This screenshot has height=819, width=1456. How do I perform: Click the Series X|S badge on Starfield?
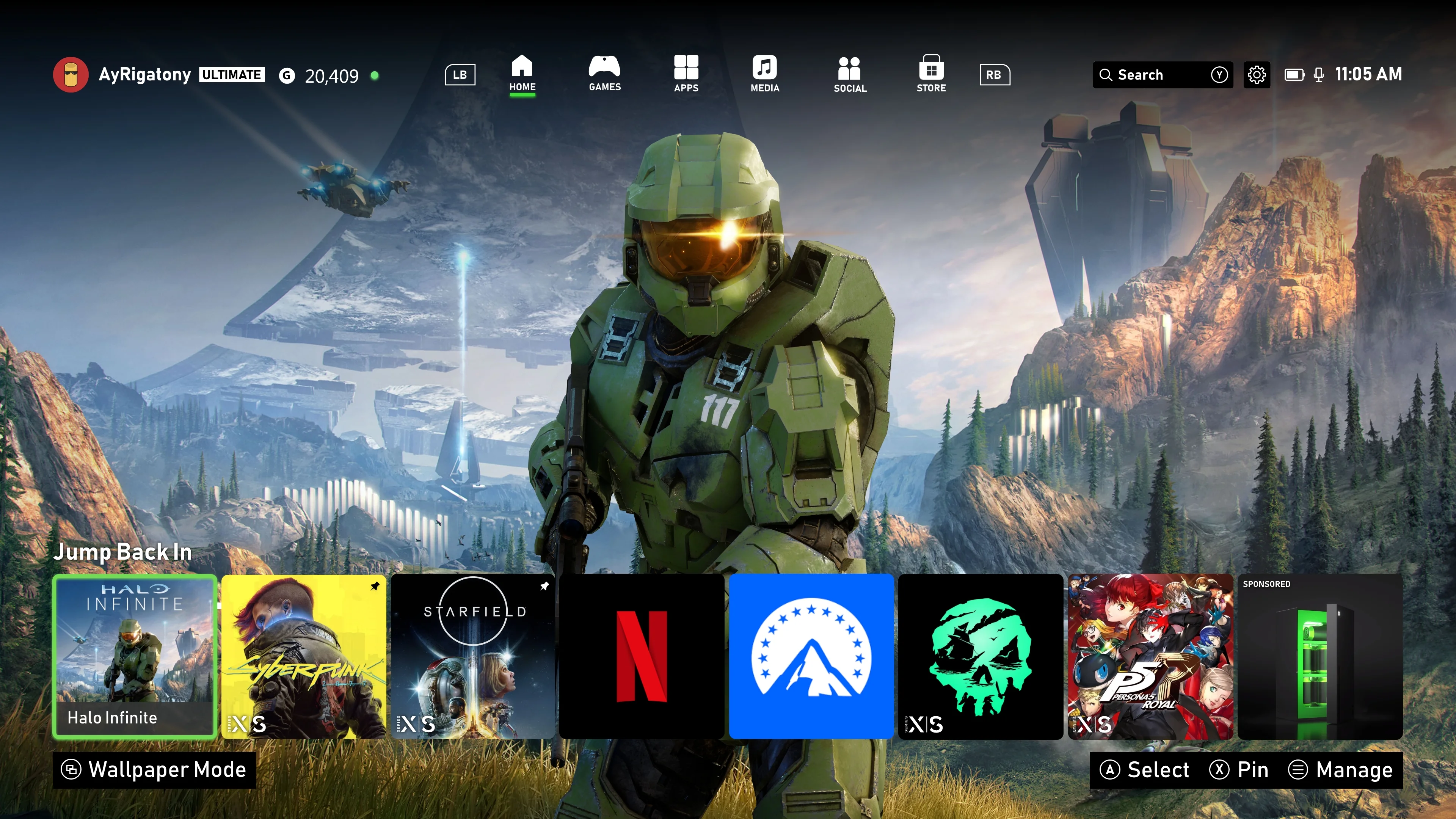click(x=416, y=724)
